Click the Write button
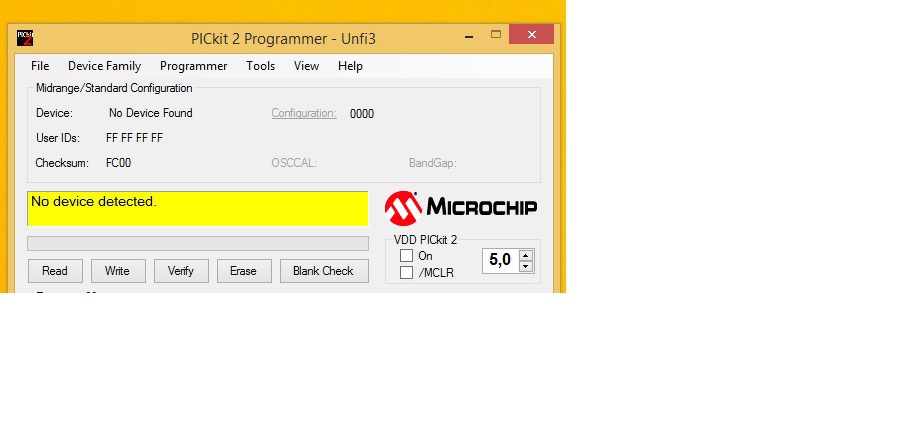Image resolution: width=912 pixels, height=441 pixels. [118, 271]
